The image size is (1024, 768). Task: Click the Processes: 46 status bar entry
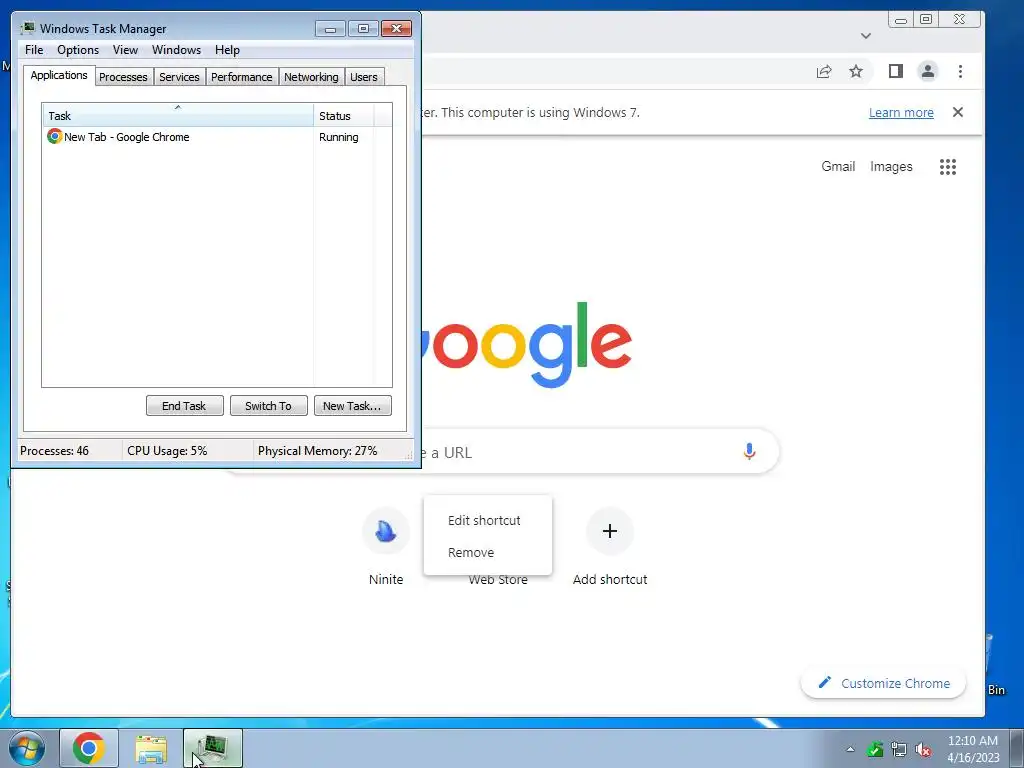pos(54,451)
